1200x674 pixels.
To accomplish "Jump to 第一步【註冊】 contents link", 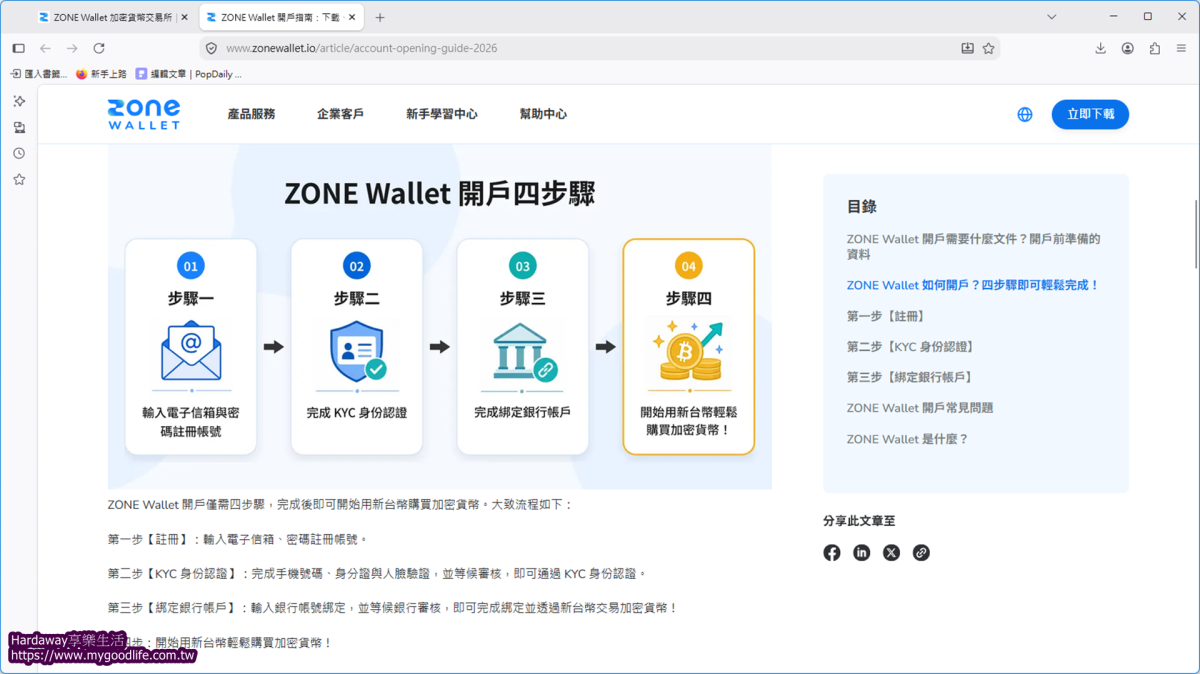I will (886, 316).
